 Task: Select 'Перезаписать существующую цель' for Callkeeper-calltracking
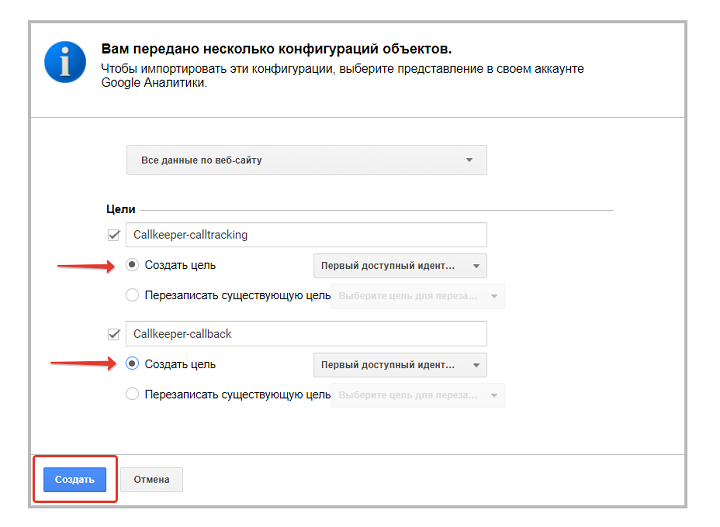coord(132,295)
